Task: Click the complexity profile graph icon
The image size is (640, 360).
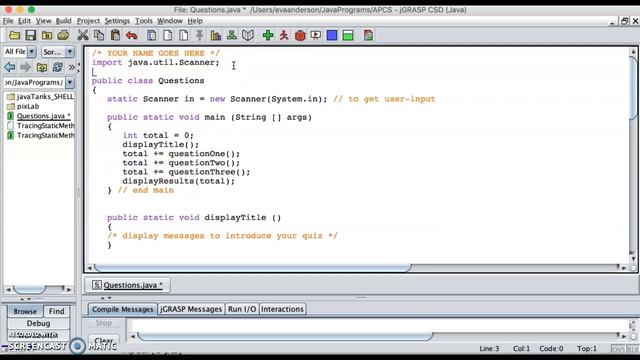Action: [216, 36]
